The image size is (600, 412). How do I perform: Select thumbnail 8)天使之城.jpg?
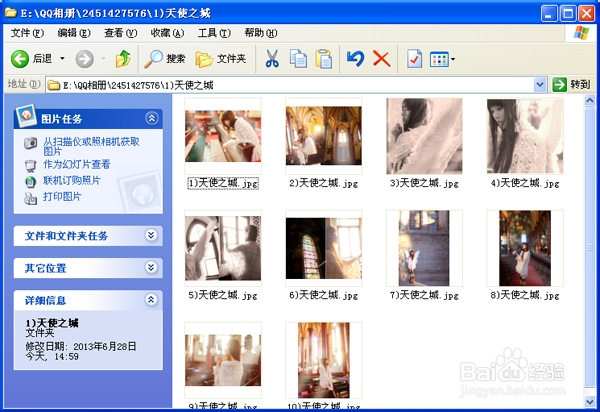tap(525, 248)
